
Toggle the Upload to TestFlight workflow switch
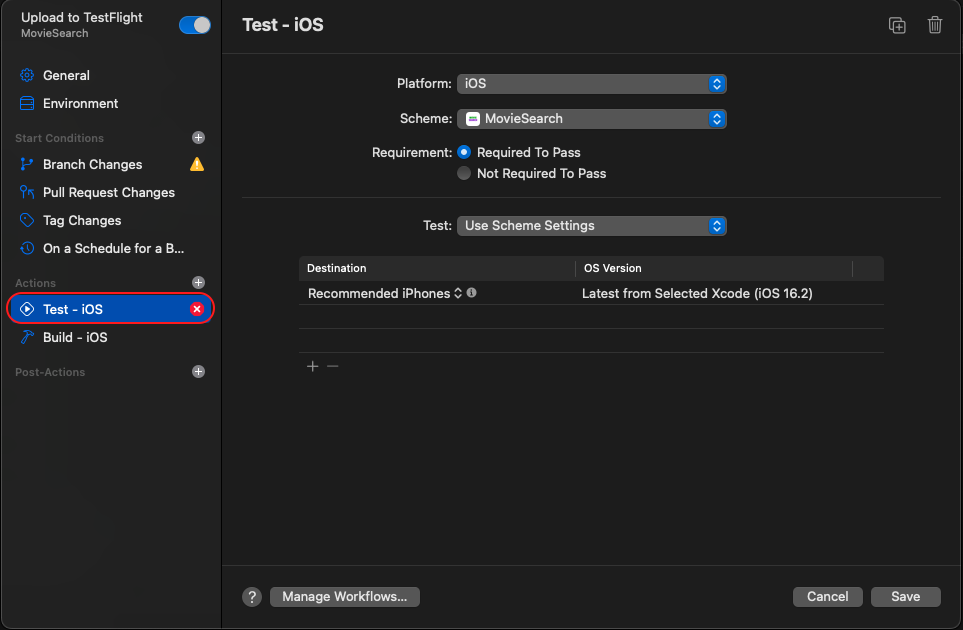[195, 25]
